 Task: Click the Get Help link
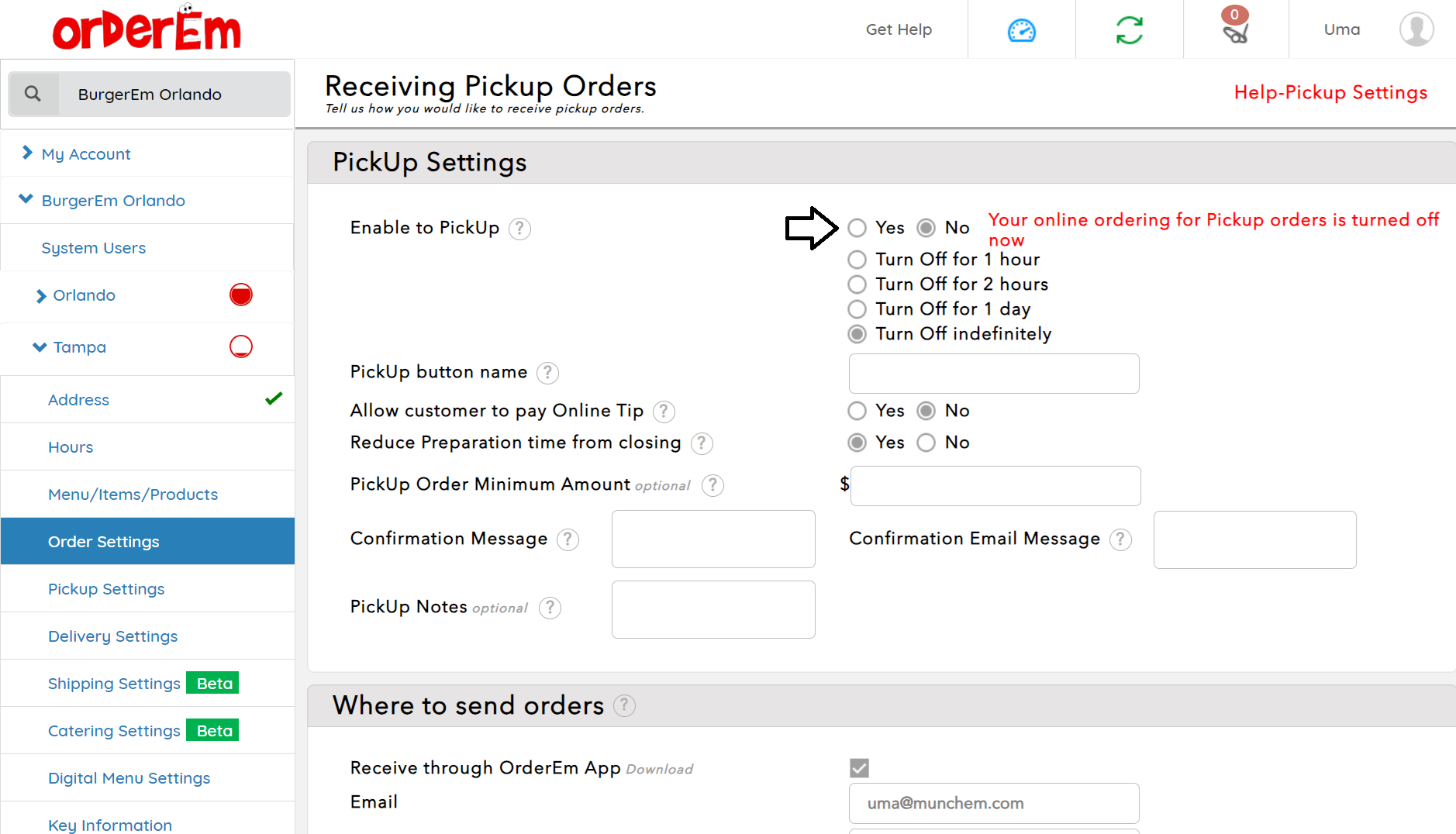pos(898,29)
